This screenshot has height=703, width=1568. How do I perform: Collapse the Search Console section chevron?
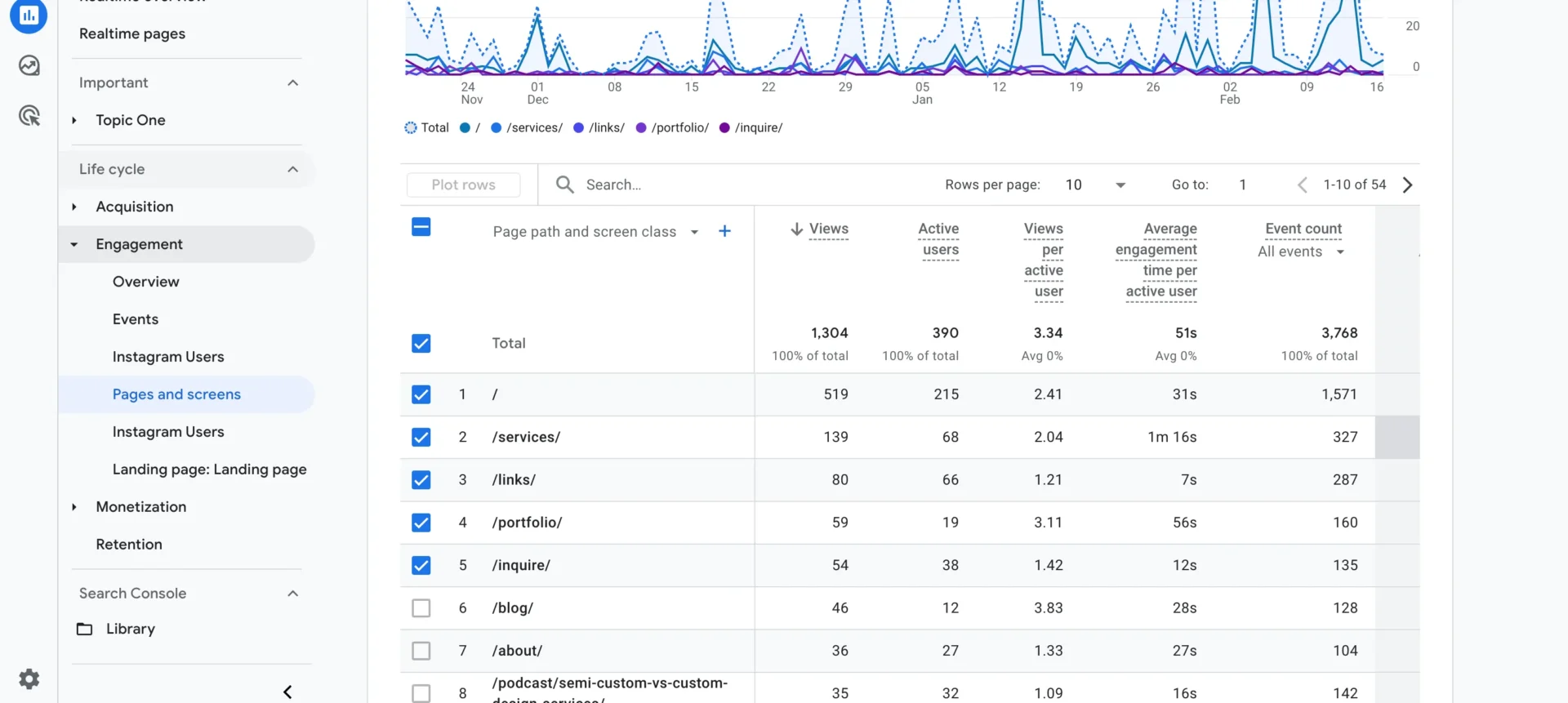pos(293,594)
